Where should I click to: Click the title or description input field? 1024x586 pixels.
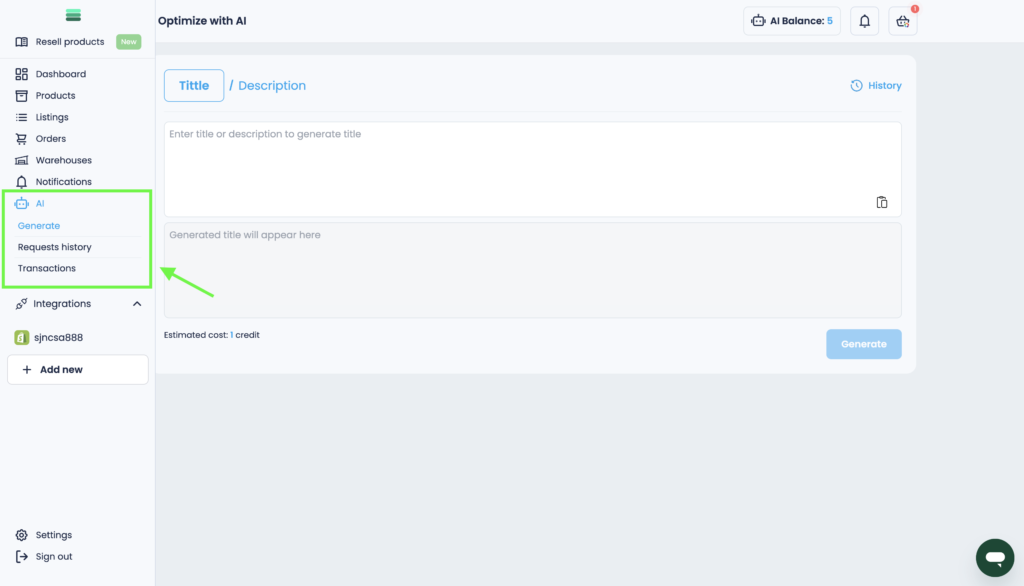(x=520, y=160)
